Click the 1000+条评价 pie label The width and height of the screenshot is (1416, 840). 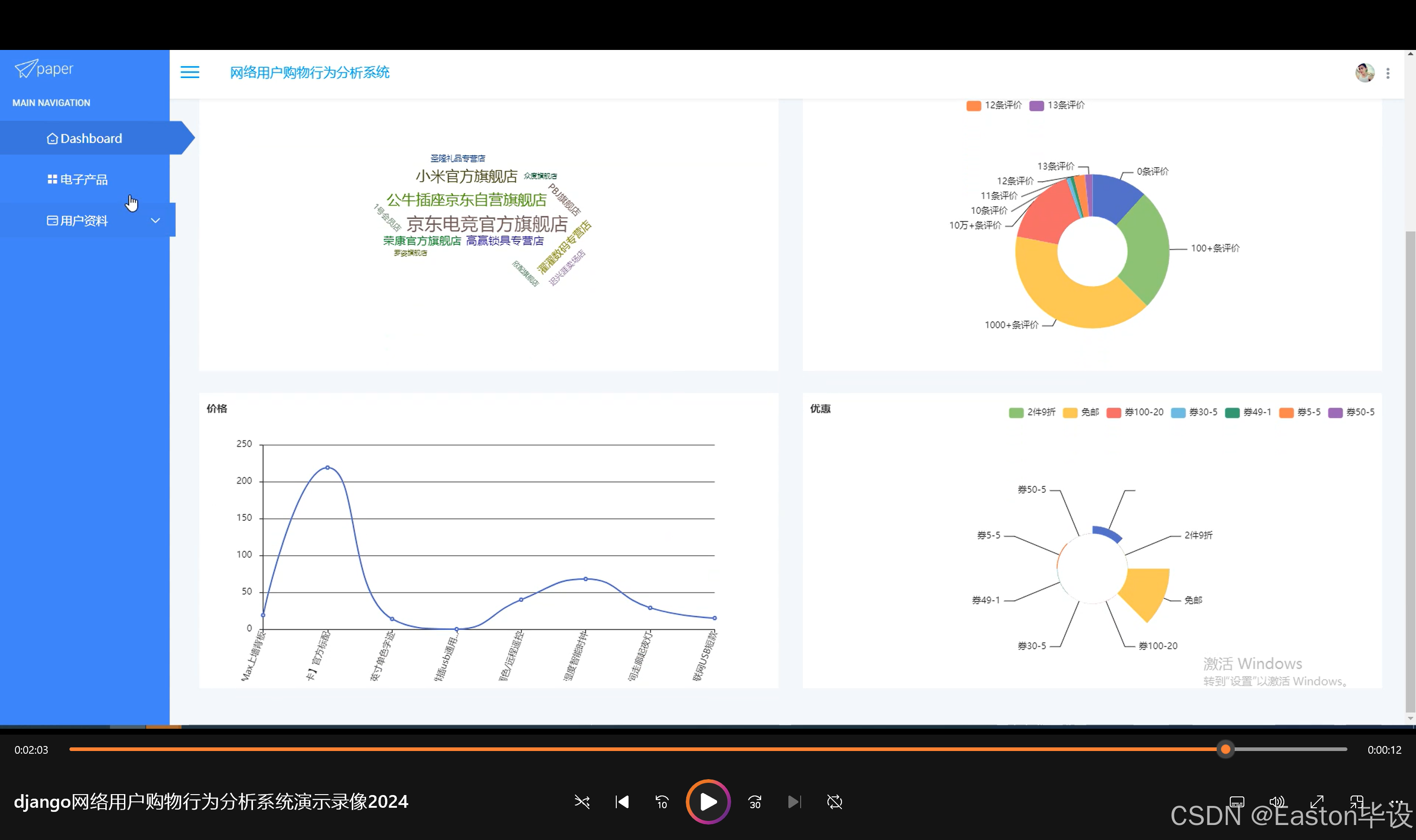(x=1011, y=325)
